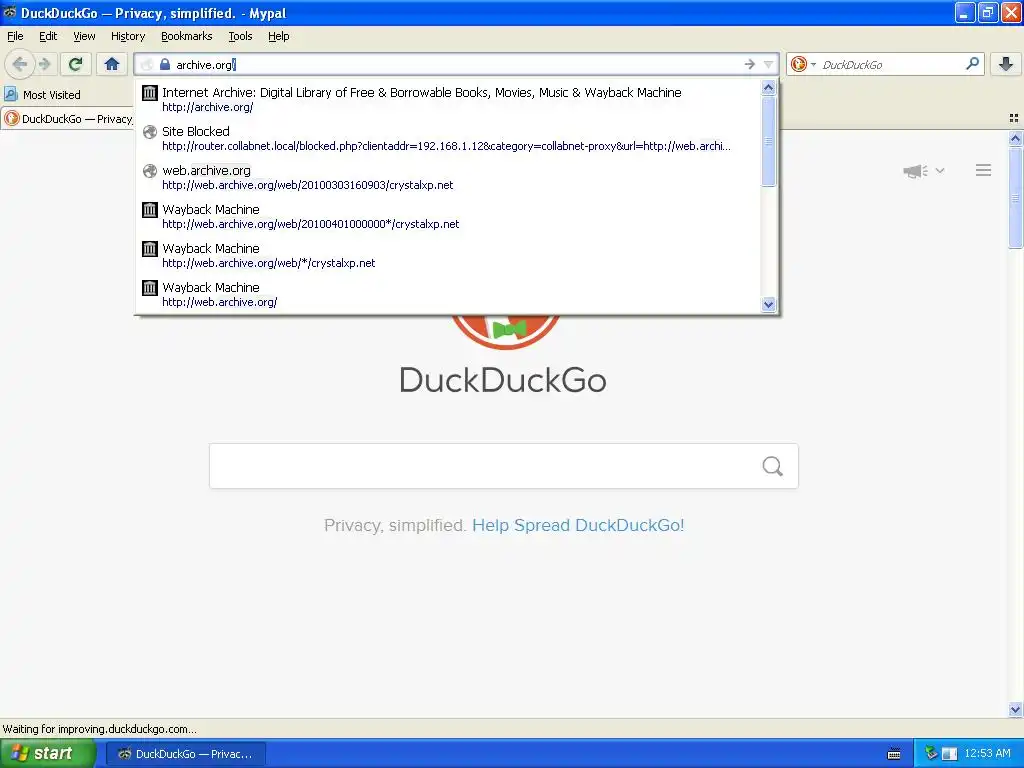Click the DuckDuckGo wordmark text
1024x768 pixels.
click(503, 380)
